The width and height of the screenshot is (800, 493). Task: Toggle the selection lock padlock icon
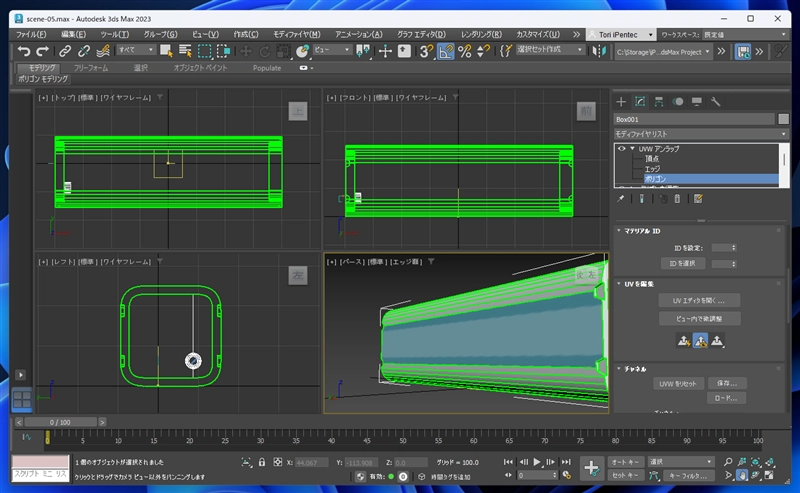(x=262, y=462)
